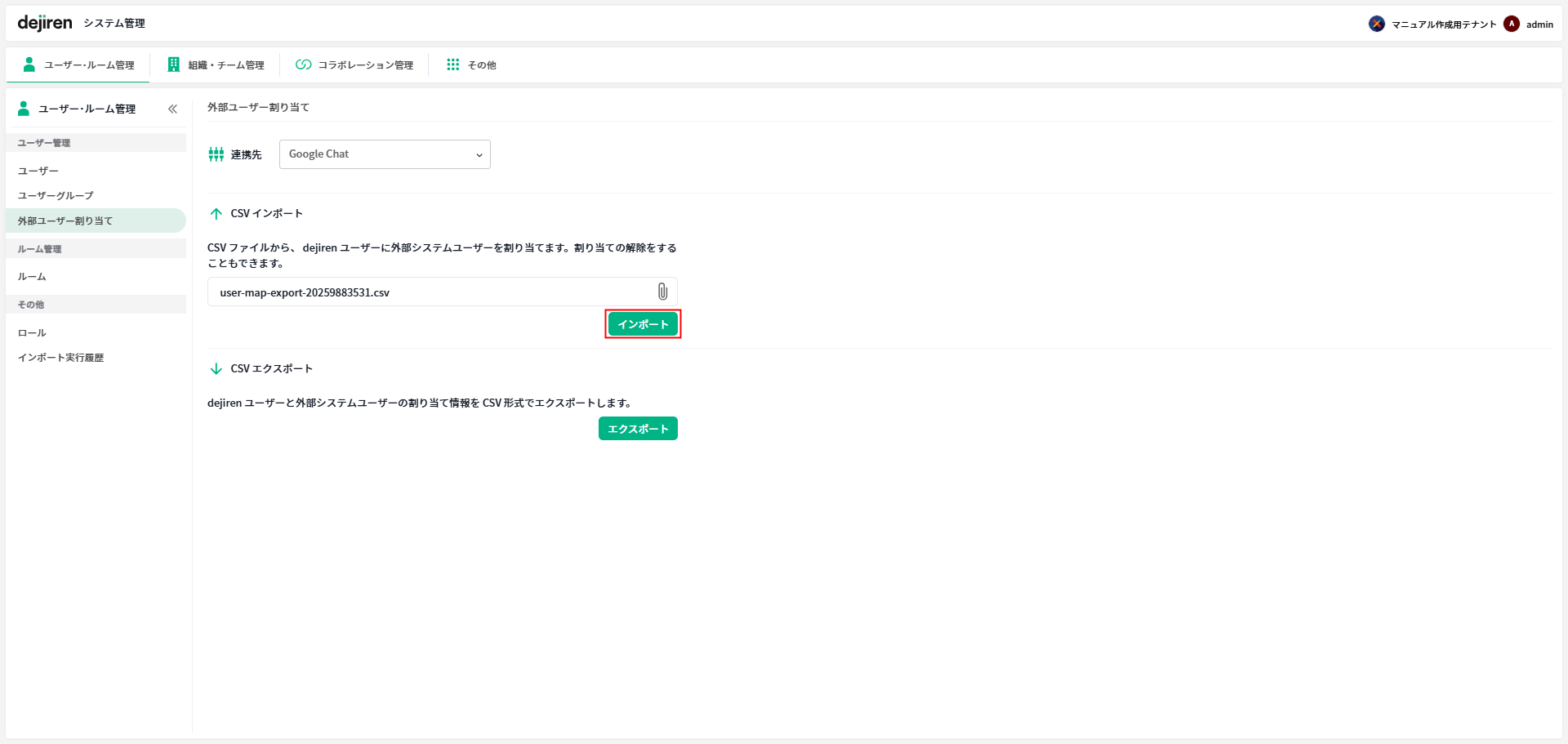Click the CSV エクスポート down arrow icon
The image size is (1568, 744).
pyautogui.click(x=216, y=369)
